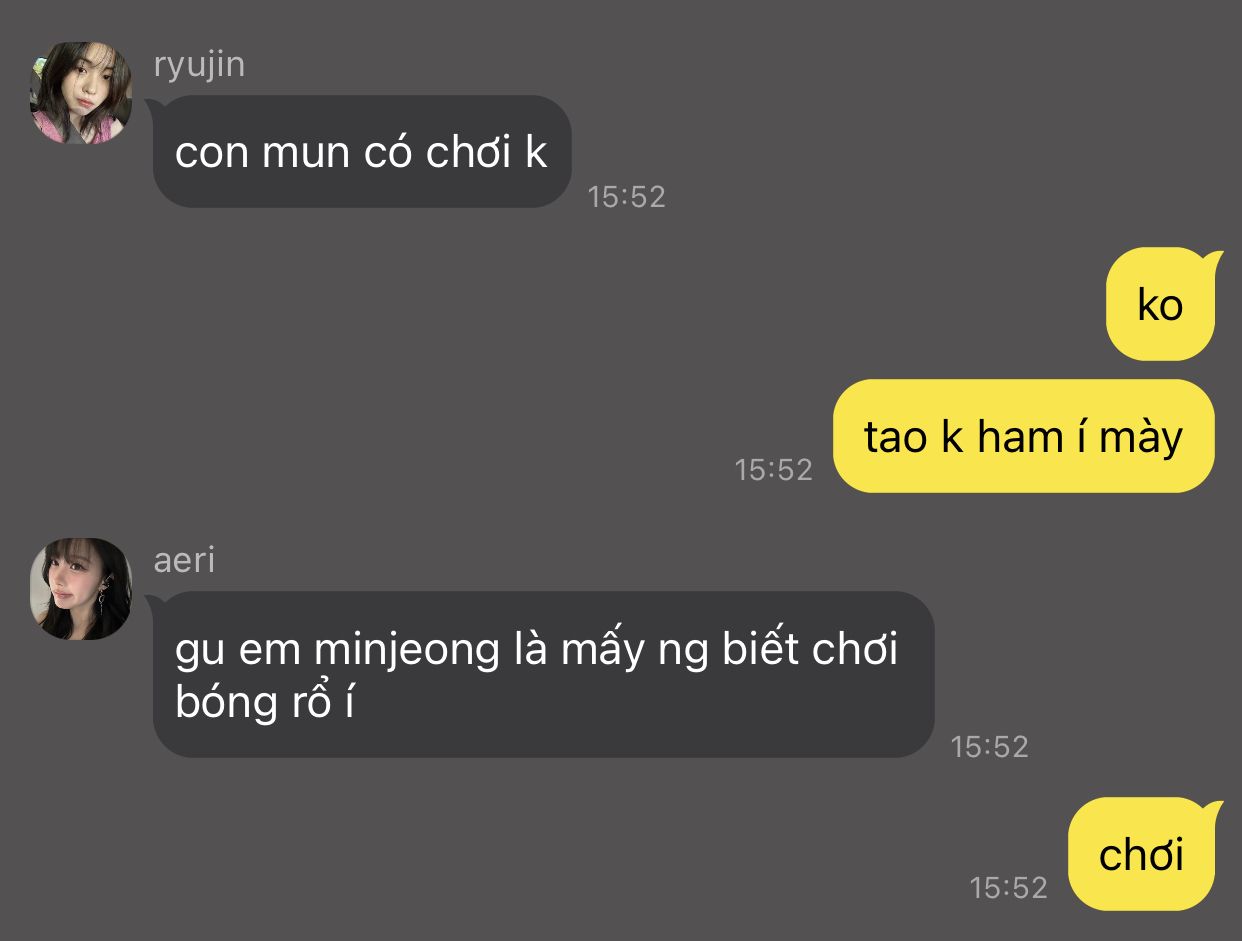This screenshot has height=941, width=1242.
Task: Open aeri's profile picture
Action: click(x=81, y=589)
